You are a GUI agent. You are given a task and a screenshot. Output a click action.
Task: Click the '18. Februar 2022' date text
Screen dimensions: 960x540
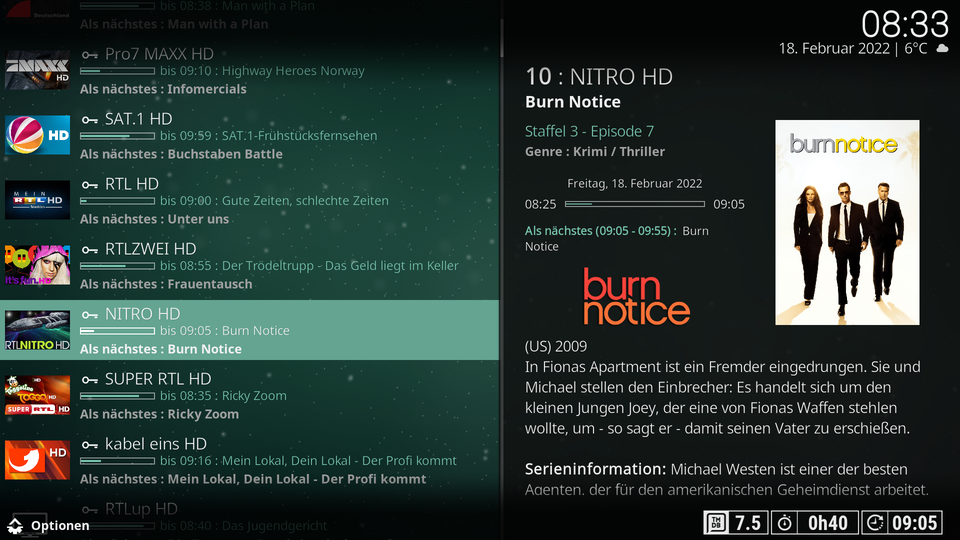tap(834, 48)
